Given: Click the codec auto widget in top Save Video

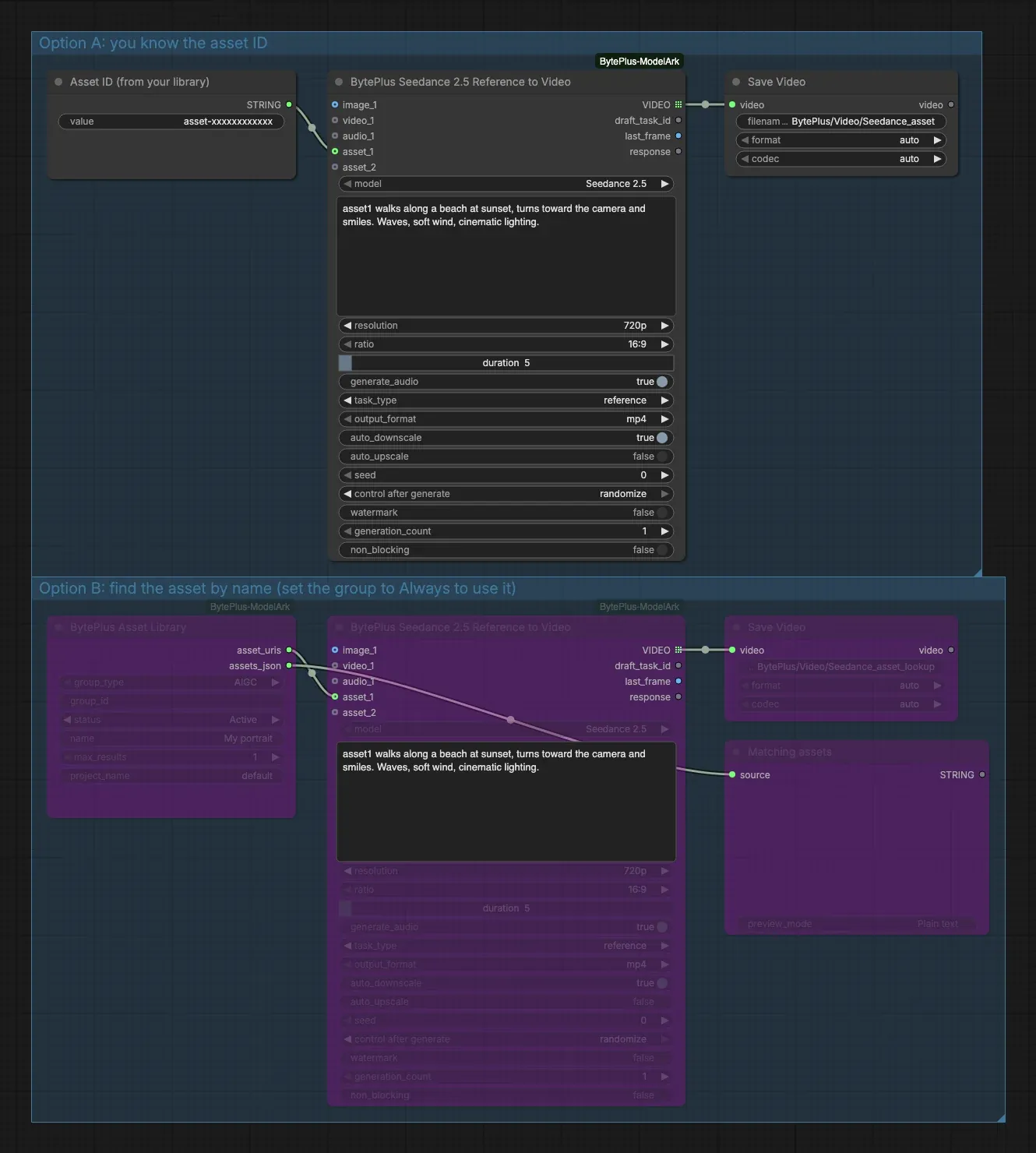Looking at the screenshot, I should [841, 159].
